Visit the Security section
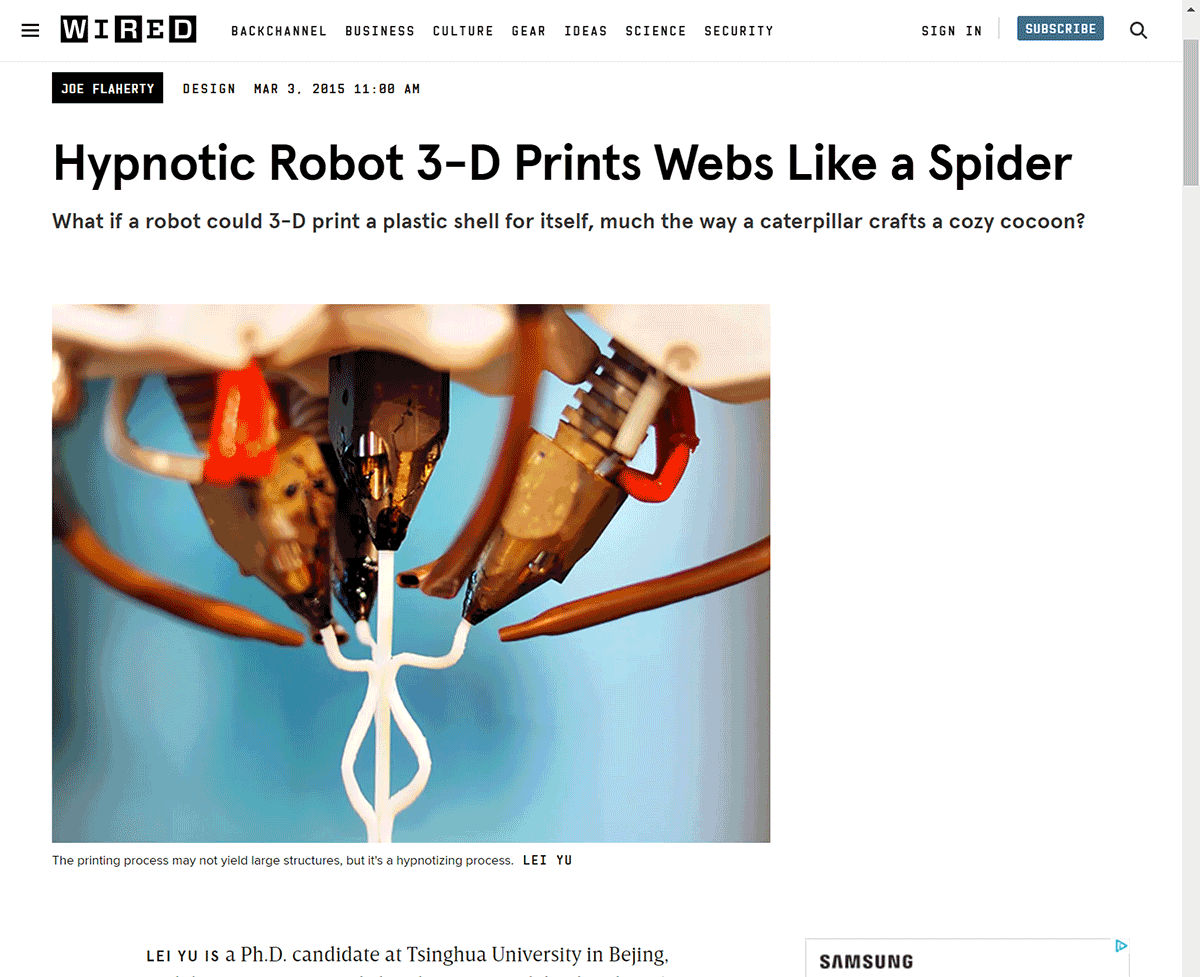The image size is (1200, 977). point(739,31)
